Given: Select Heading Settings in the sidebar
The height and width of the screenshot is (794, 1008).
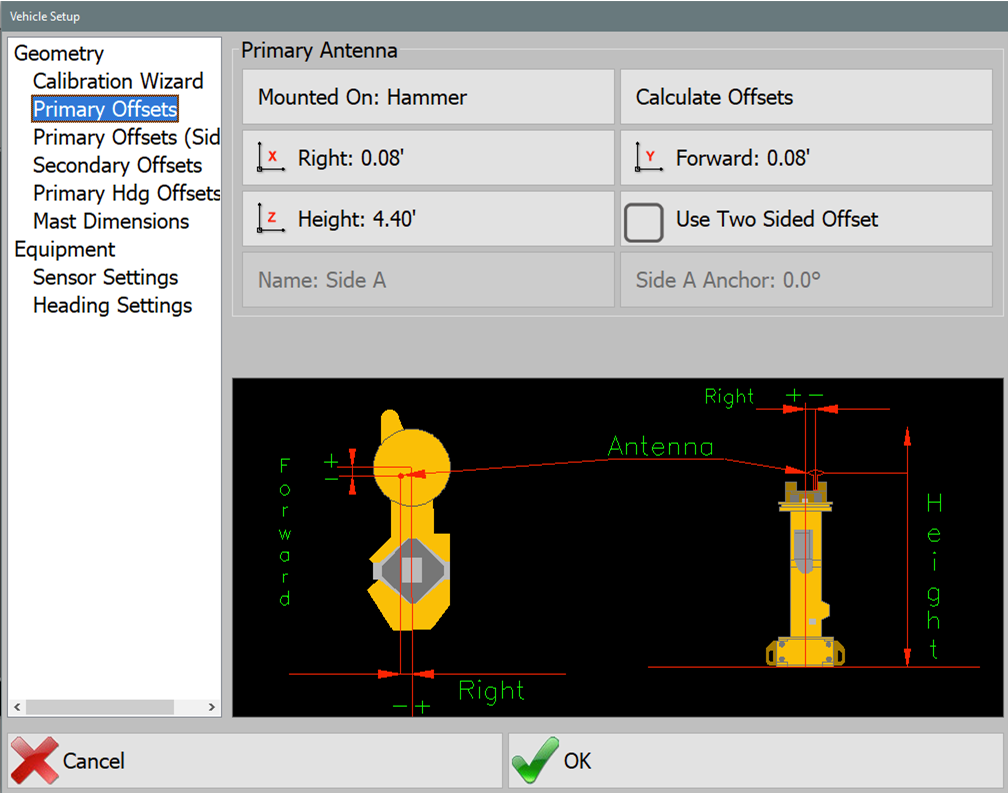Looking at the screenshot, I should (112, 305).
